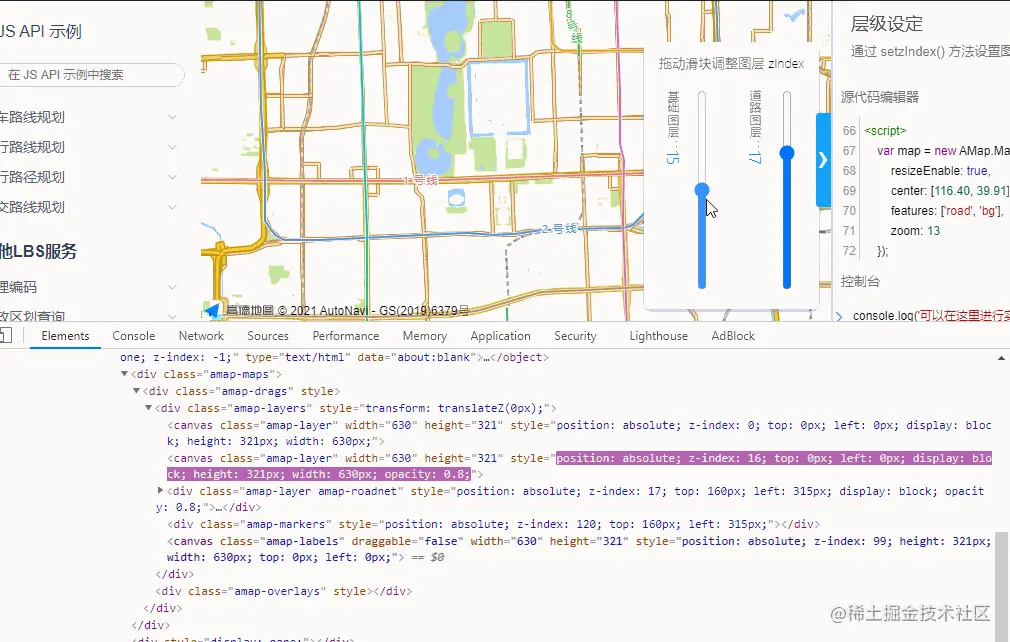1010x642 pixels.
Task: Switch to the Memory tab
Action: coord(424,335)
